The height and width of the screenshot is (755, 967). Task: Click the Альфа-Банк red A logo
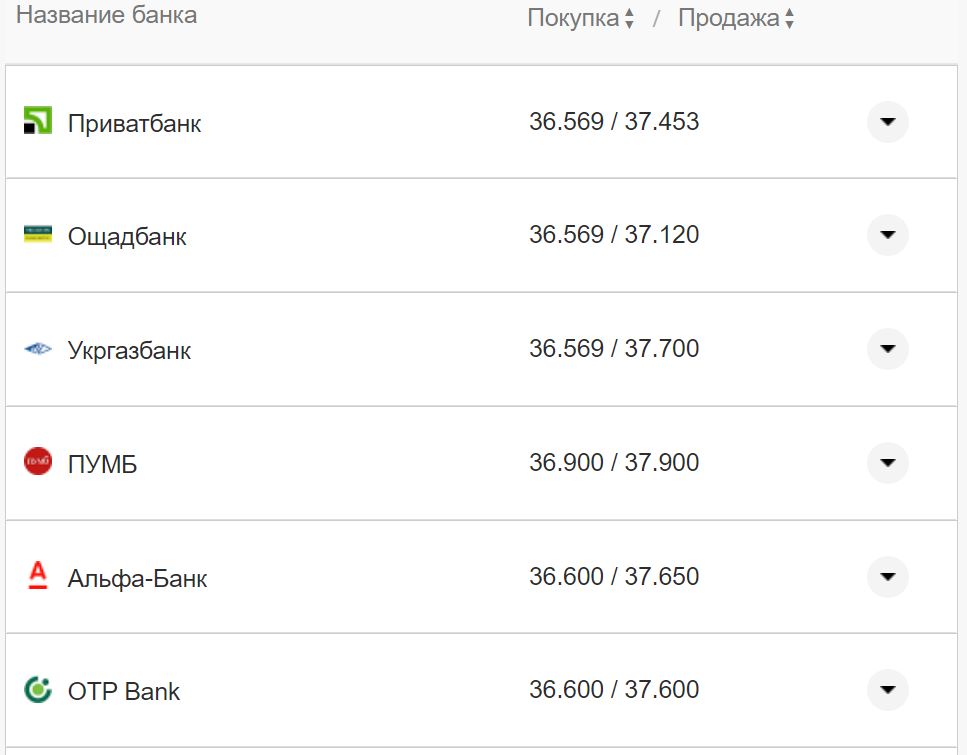pyautogui.click(x=37, y=576)
